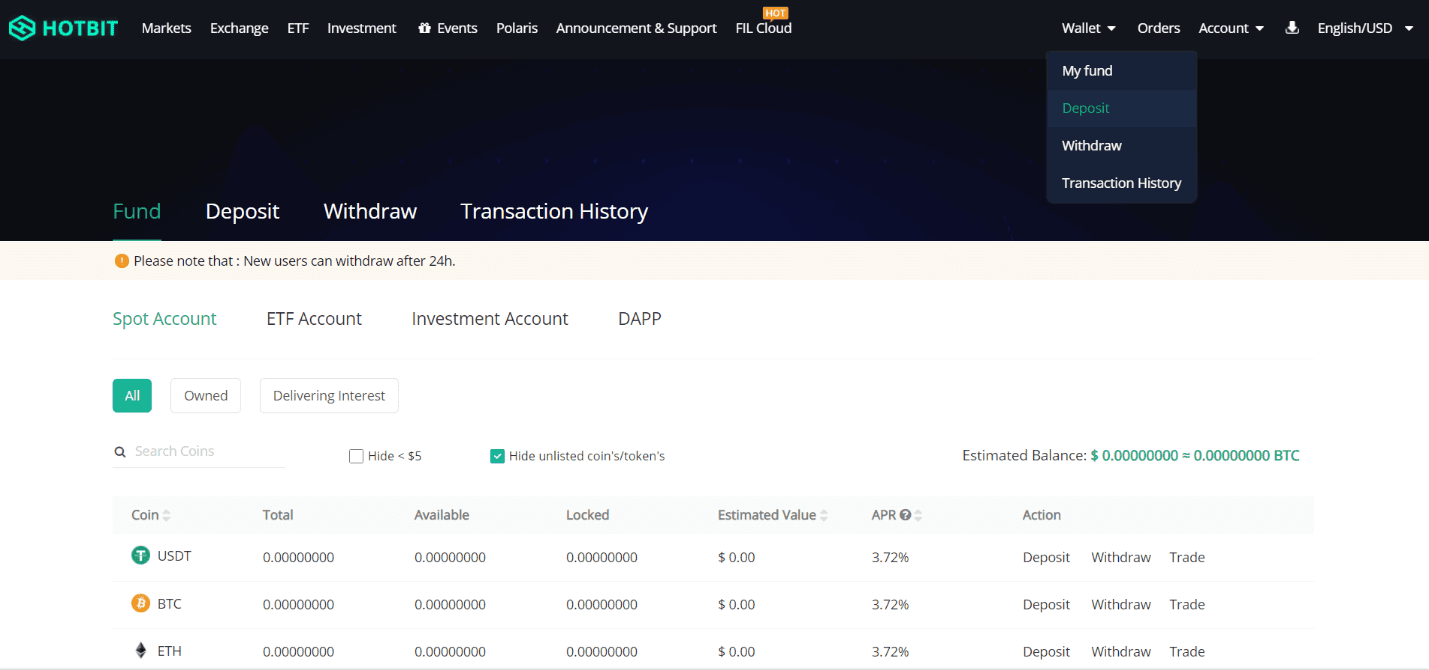1429x670 pixels.
Task: Click the Hotbit logo
Action: pos(63,28)
